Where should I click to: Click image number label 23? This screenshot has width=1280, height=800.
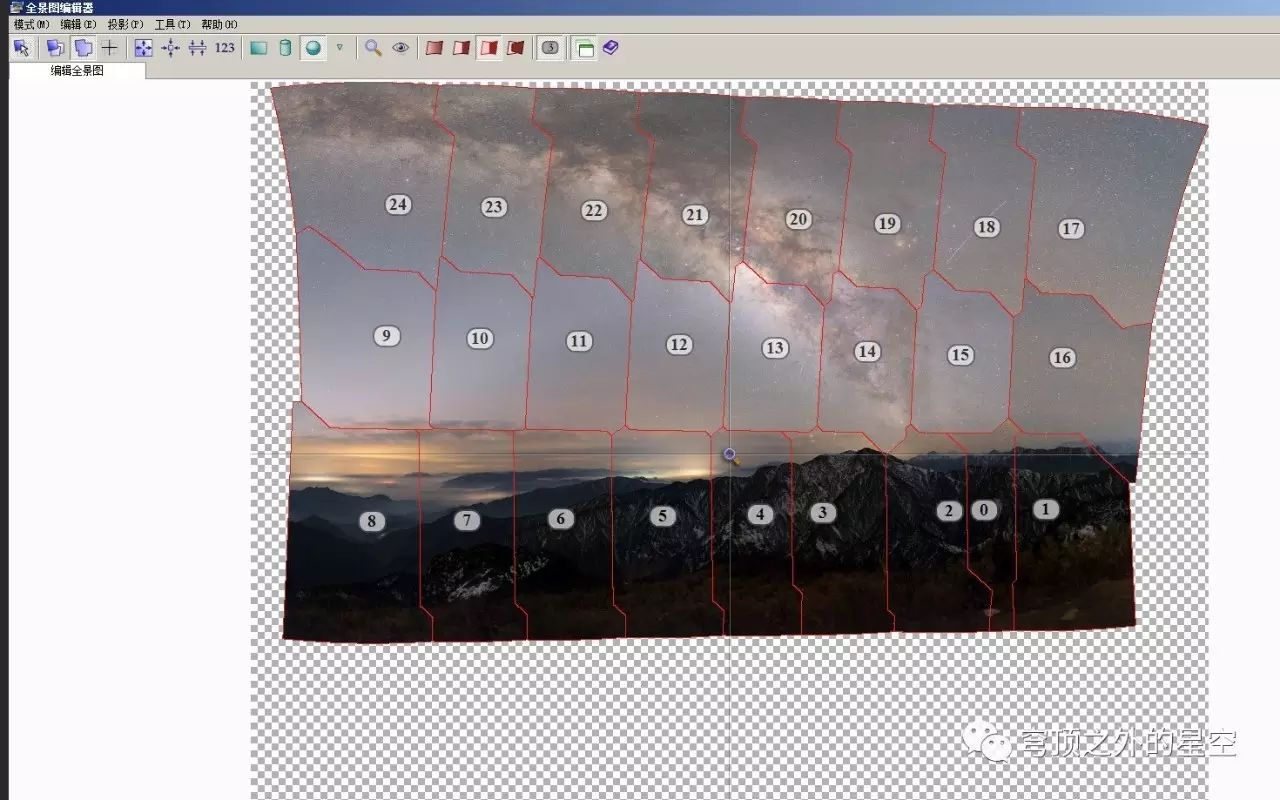pyautogui.click(x=493, y=207)
